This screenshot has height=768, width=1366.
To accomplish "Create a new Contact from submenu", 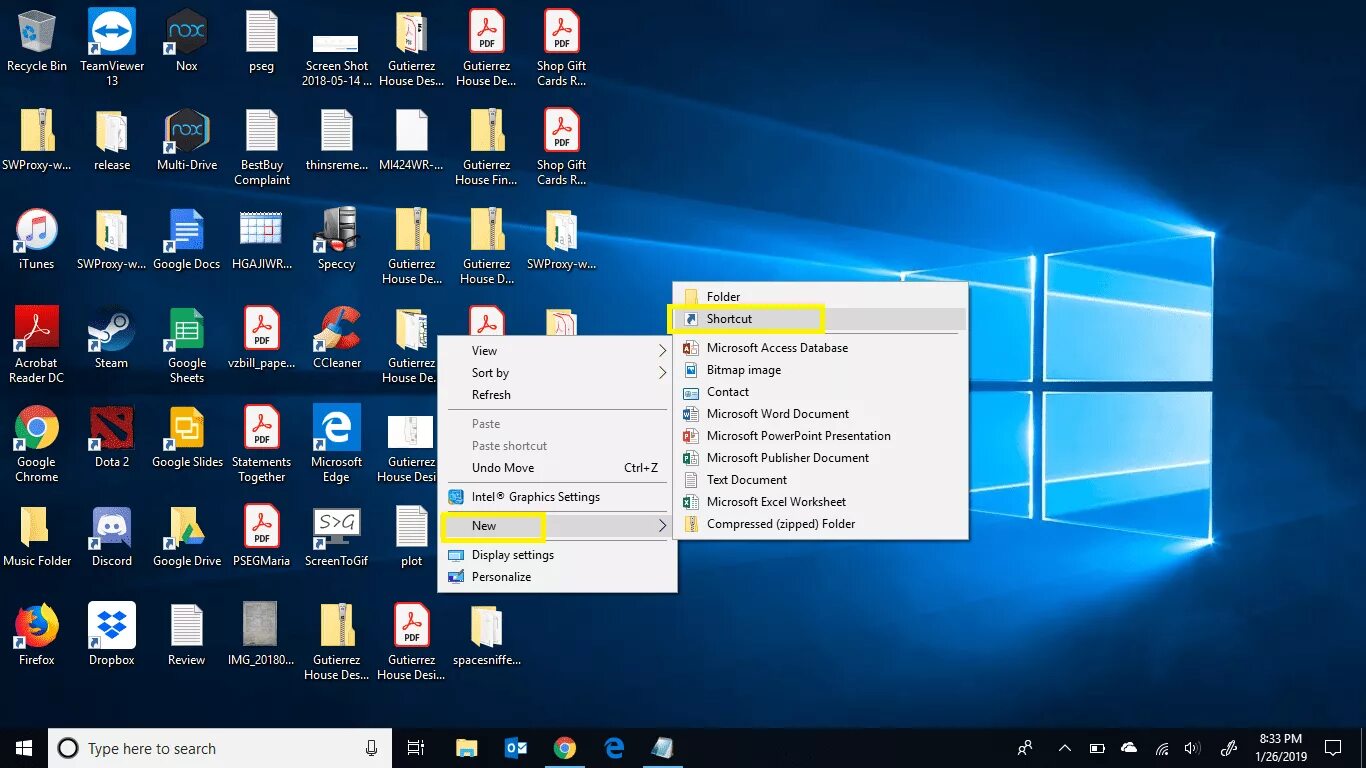I will coord(820,392).
